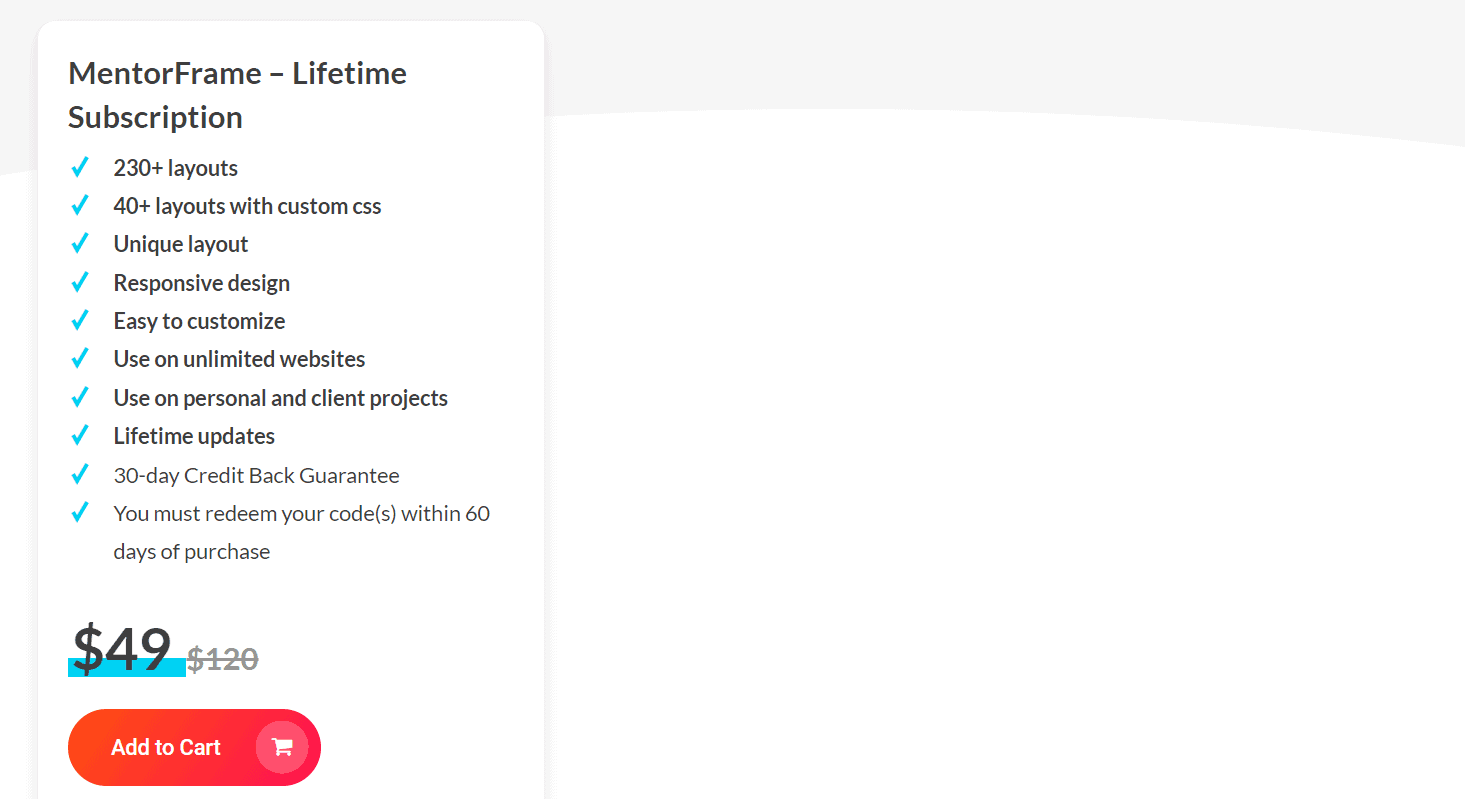Click the strikethrough $120 original price
1465x799 pixels.
pyautogui.click(x=222, y=658)
